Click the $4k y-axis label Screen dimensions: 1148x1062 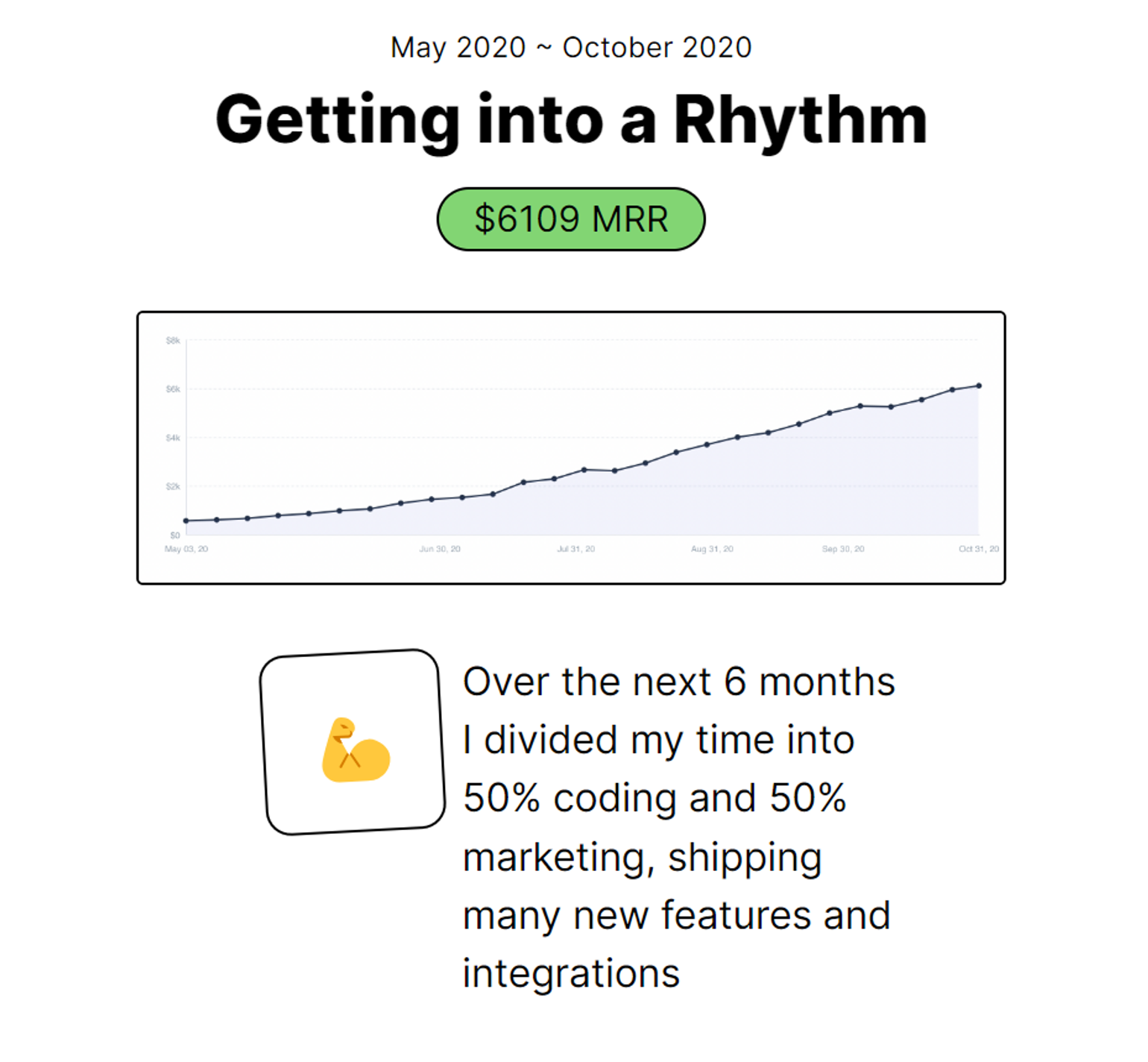(173, 438)
